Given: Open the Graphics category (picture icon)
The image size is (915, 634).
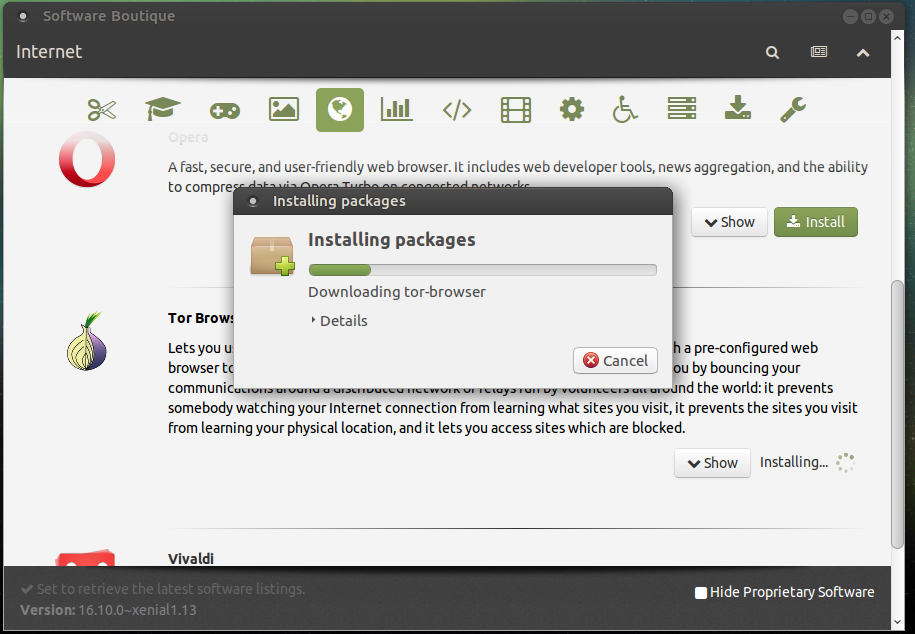Looking at the screenshot, I should pos(284,109).
